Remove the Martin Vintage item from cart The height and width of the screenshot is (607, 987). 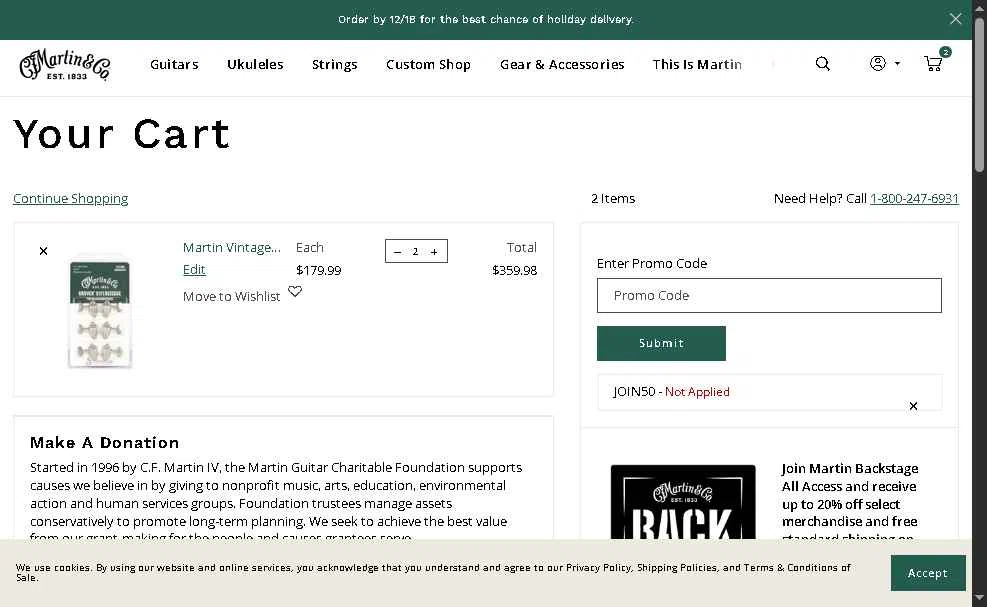(43, 251)
